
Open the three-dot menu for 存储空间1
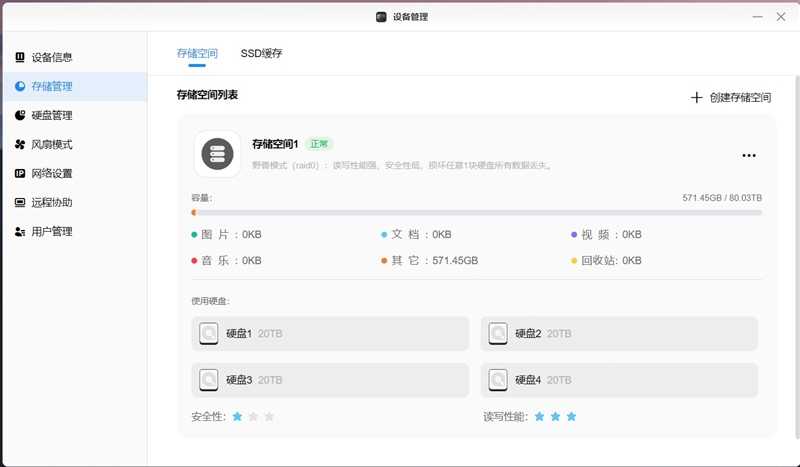749,155
